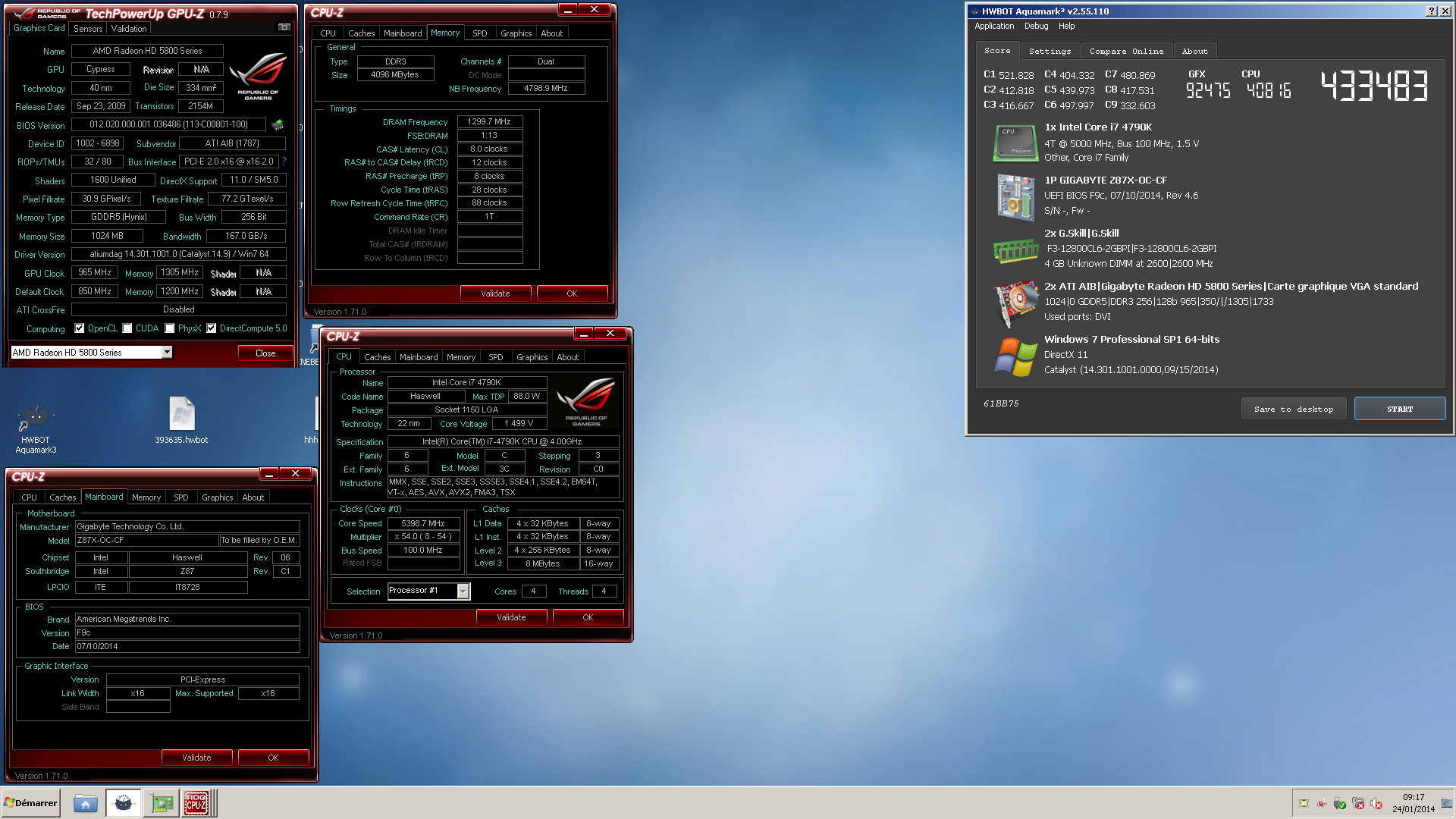The height and width of the screenshot is (819, 1456).
Task: Toggle the CUDA checkbox
Action: click(x=127, y=328)
